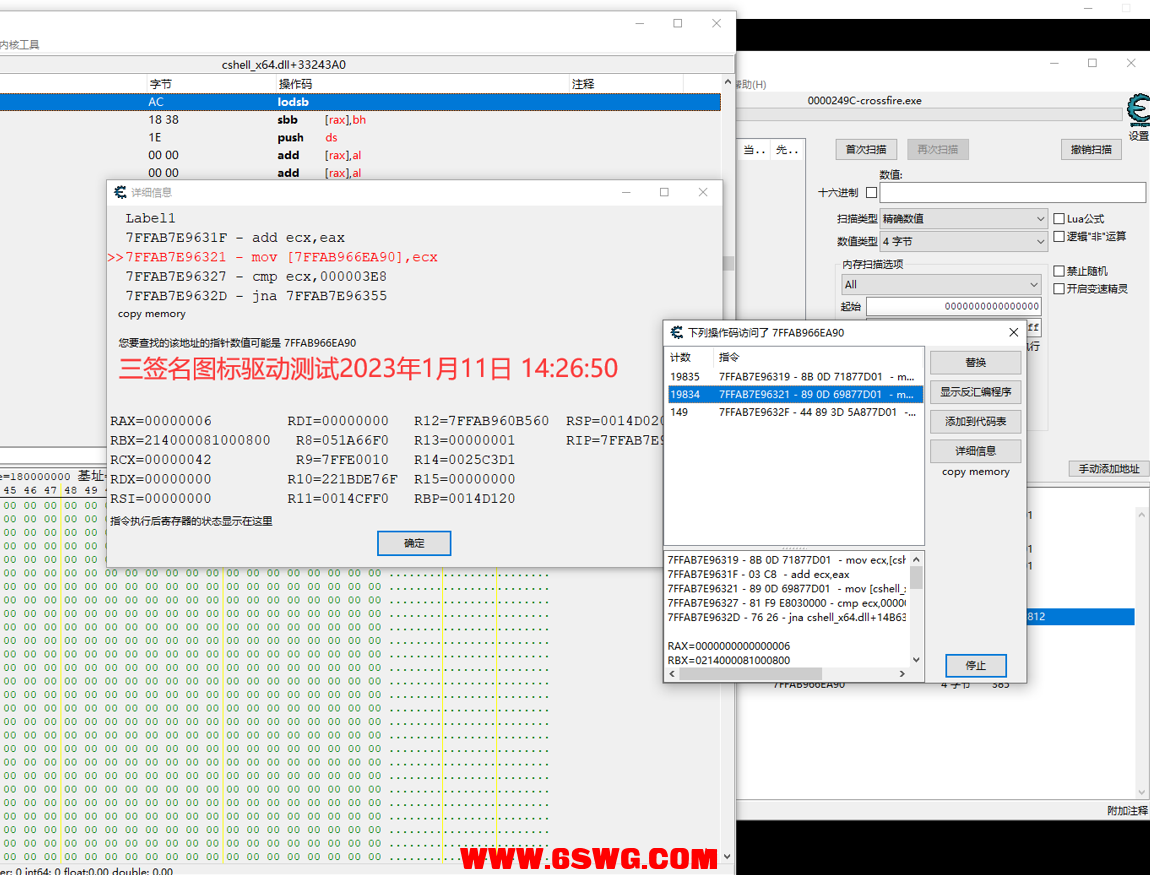This screenshot has width=1150, height=875.
Task: Toggle the 逻辑"非"运算 checkbox
Action: pyautogui.click(x=1059, y=236)
